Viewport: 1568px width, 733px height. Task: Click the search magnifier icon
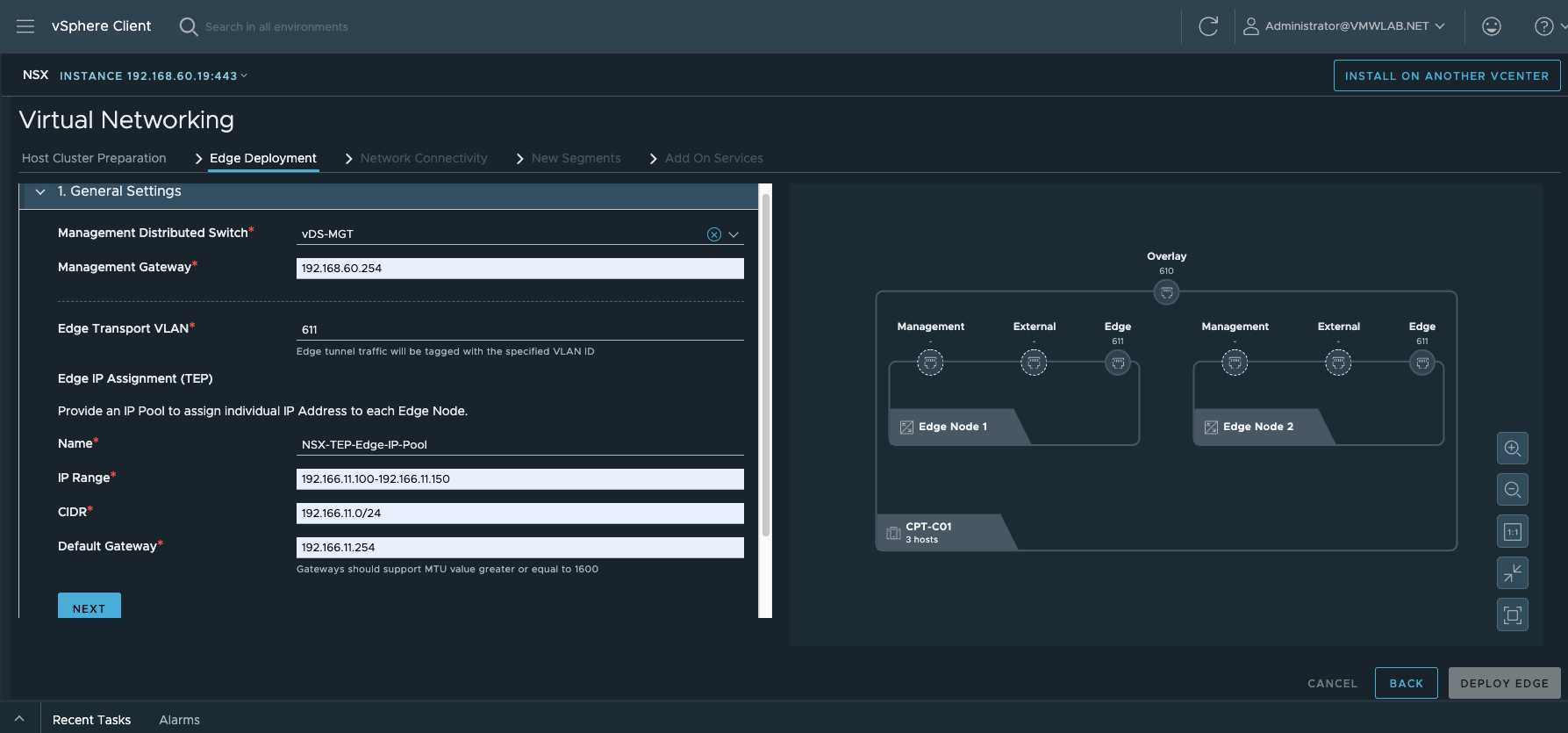coord(188,26)
